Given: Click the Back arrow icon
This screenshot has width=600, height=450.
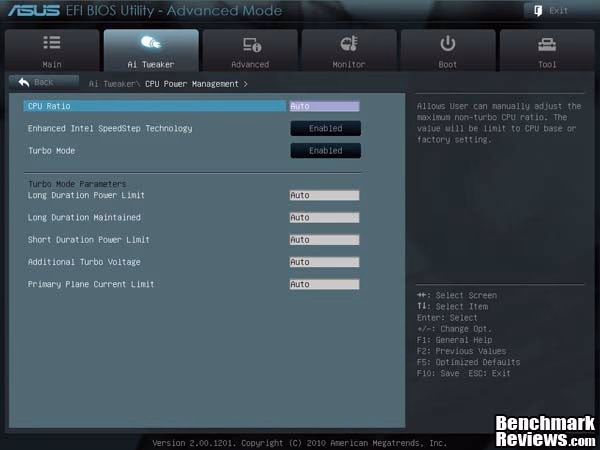Looking at the screenshot, I should [x=24, y=82].
